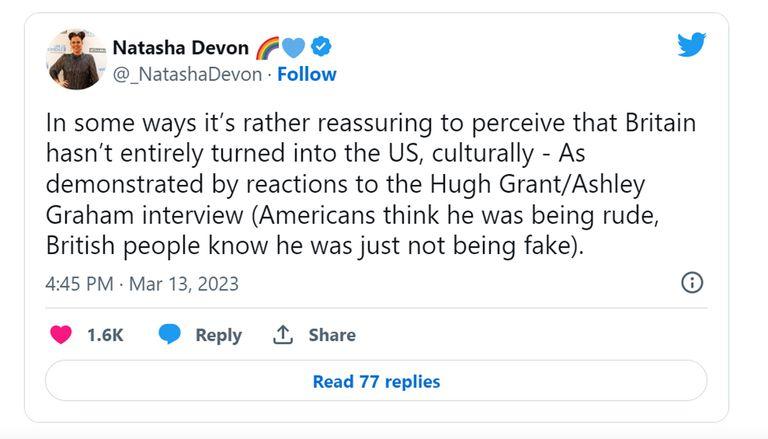Follow Natasha Devon
Viewport: 768px width, 439px height.
(x=307, y=74)
